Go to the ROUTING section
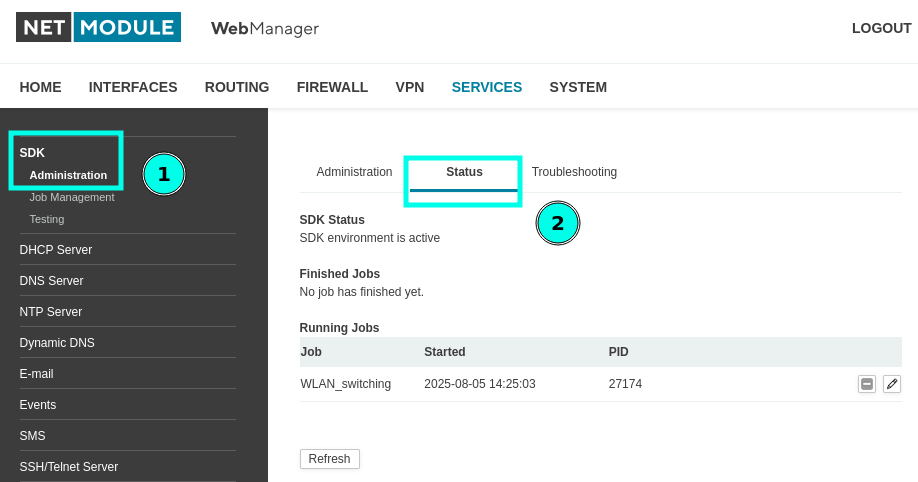 [x=237, y=87]
